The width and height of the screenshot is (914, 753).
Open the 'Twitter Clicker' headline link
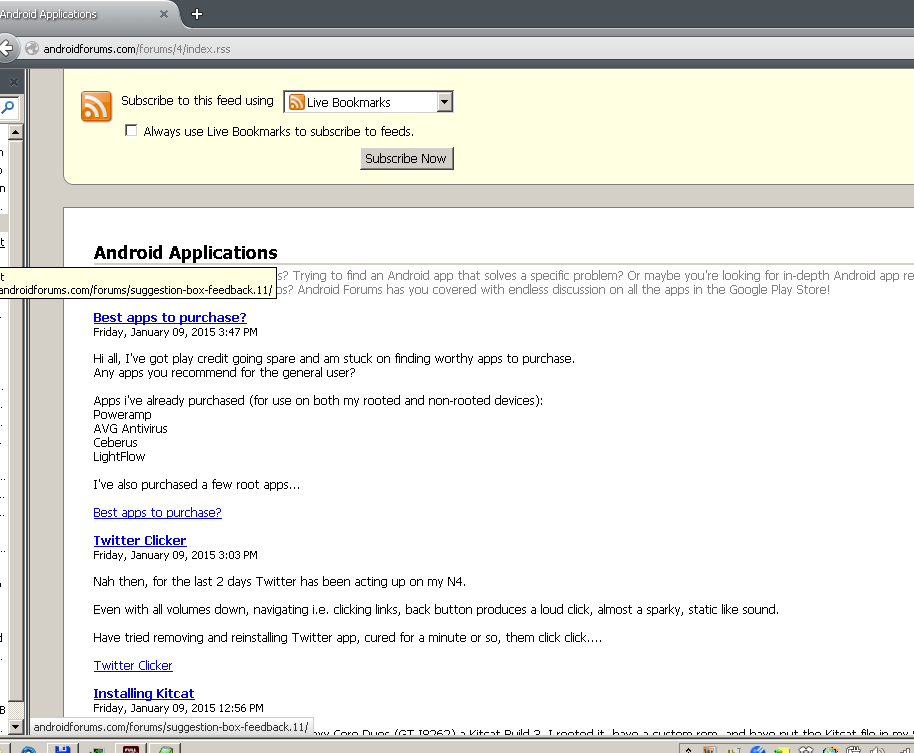139,540
